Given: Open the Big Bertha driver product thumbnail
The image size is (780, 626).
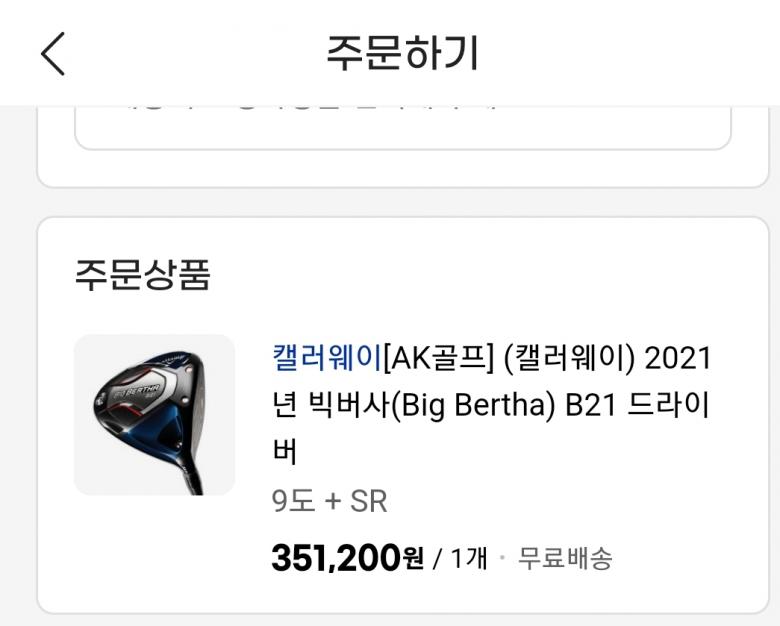Looking at the screenshot, I should click(155, 415).
